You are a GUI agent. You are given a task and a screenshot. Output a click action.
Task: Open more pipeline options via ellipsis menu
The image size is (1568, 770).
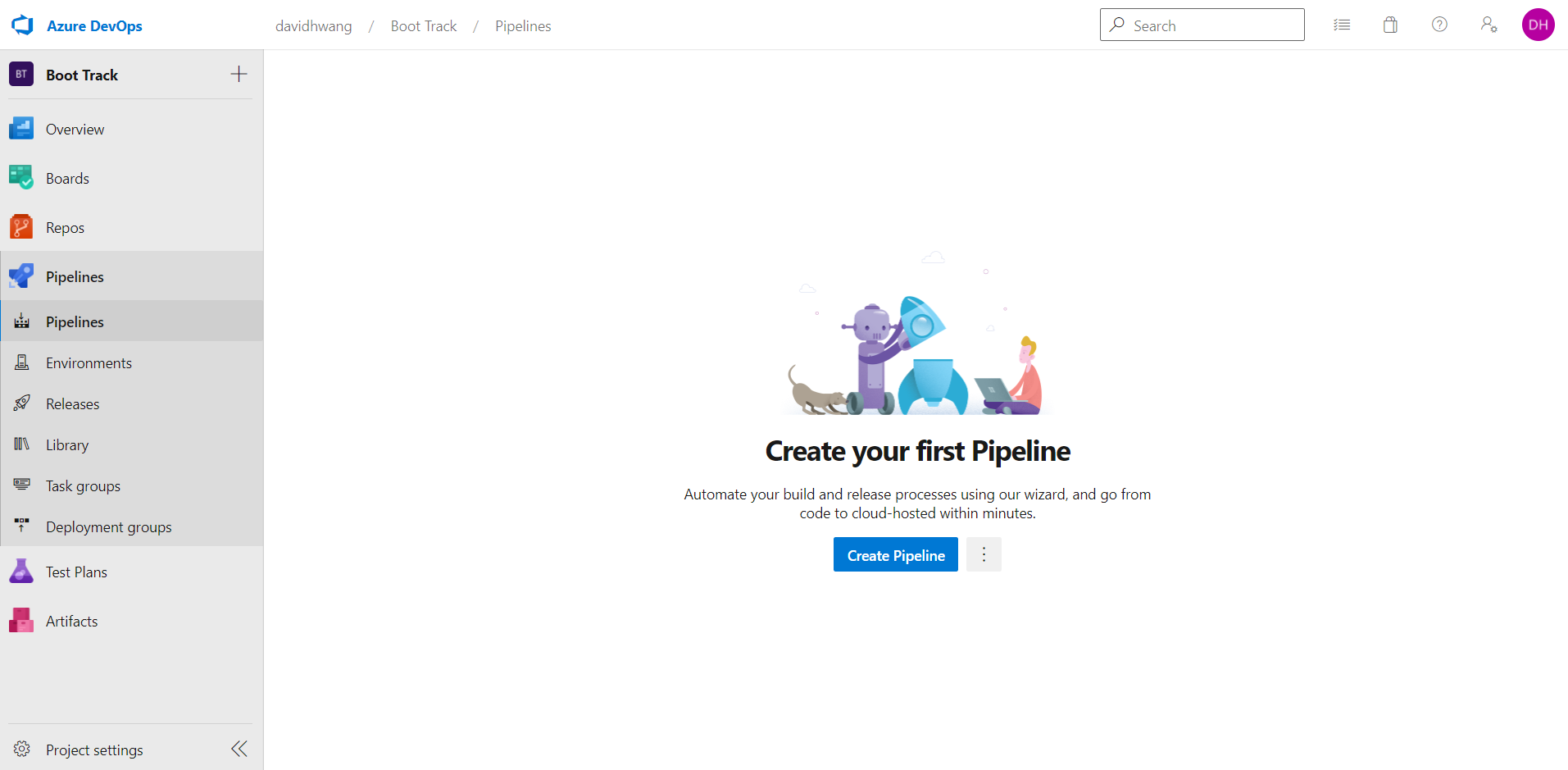984,554
